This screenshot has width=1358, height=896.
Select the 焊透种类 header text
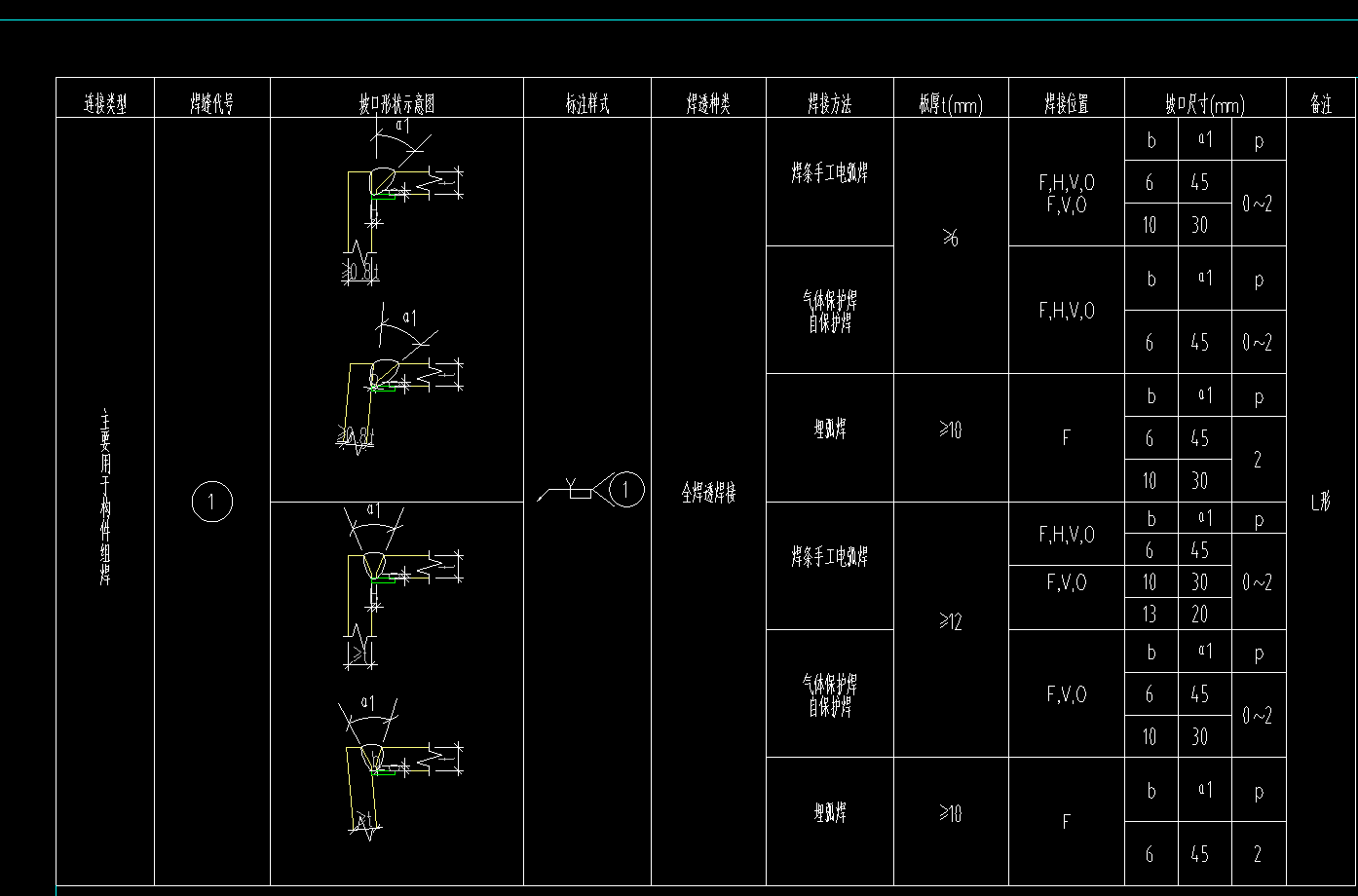click(708, 104)
